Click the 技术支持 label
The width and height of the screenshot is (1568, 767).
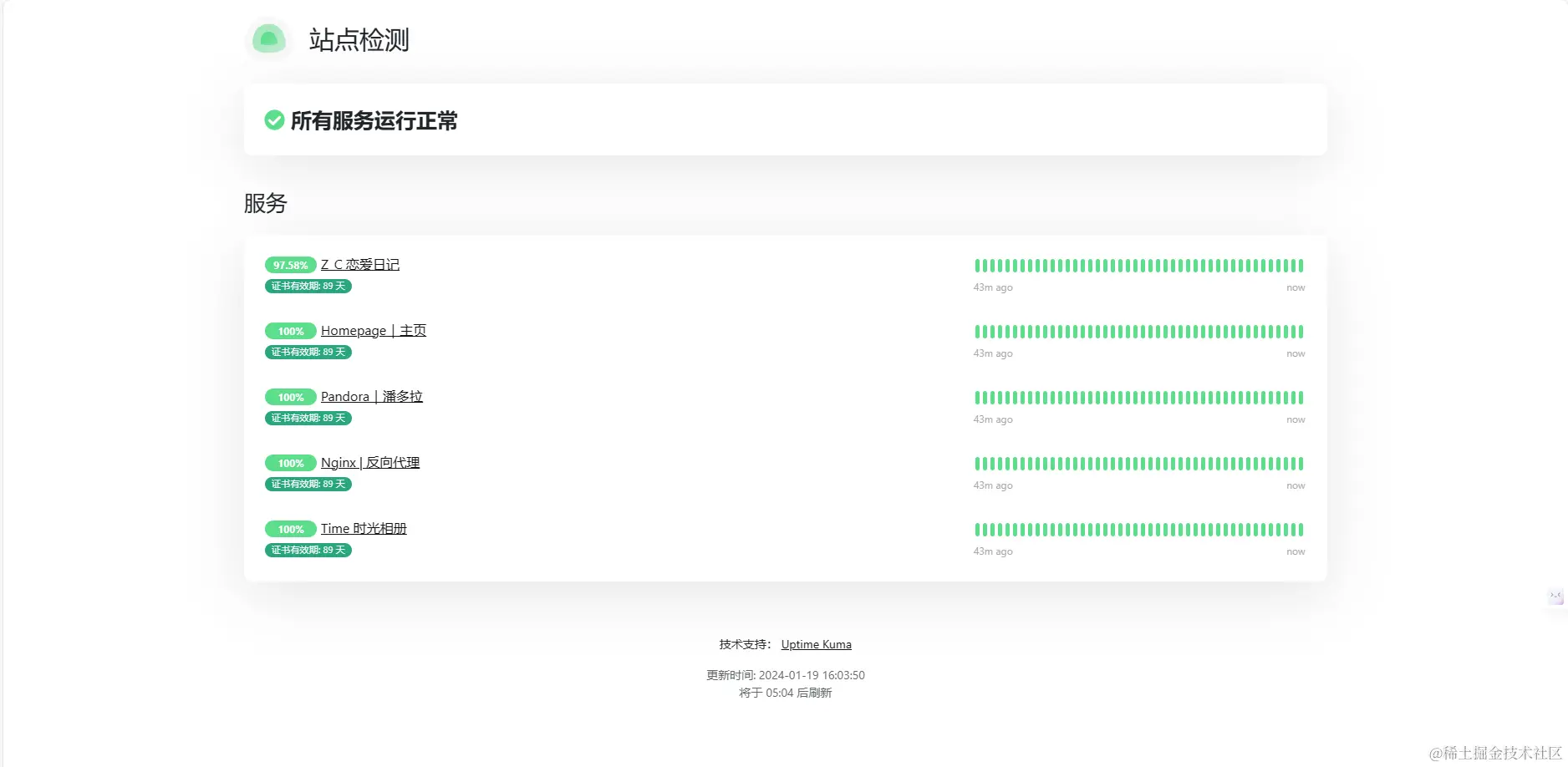pyautogui.click(x=745, y=644)
